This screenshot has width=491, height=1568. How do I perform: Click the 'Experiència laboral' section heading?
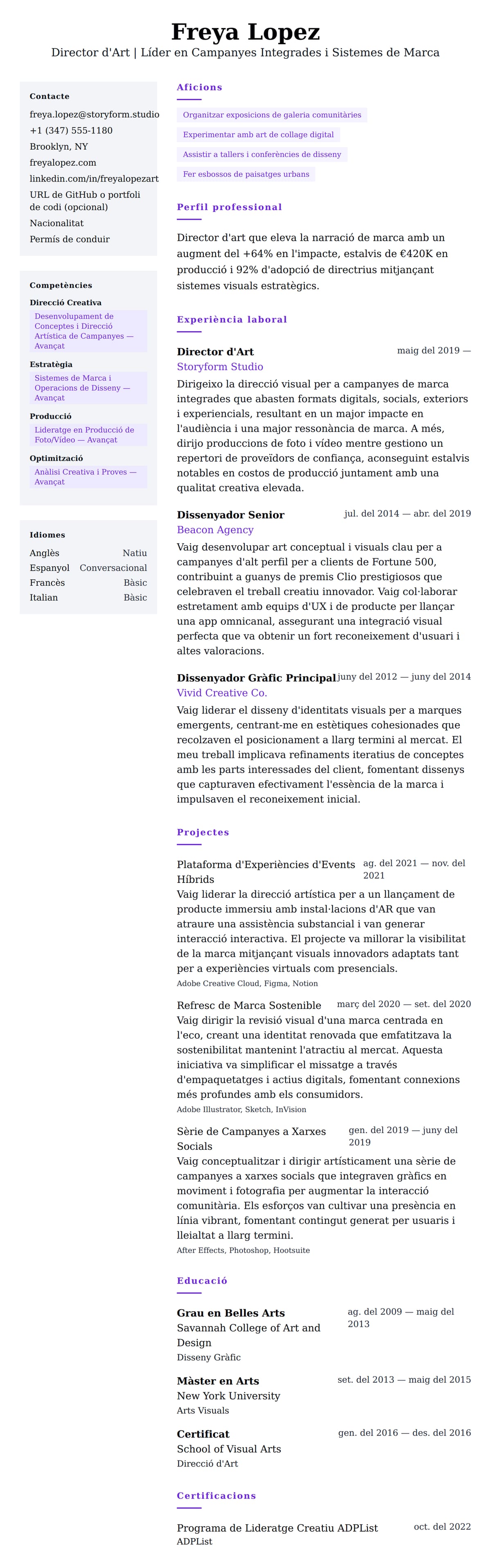pos(232,320)
